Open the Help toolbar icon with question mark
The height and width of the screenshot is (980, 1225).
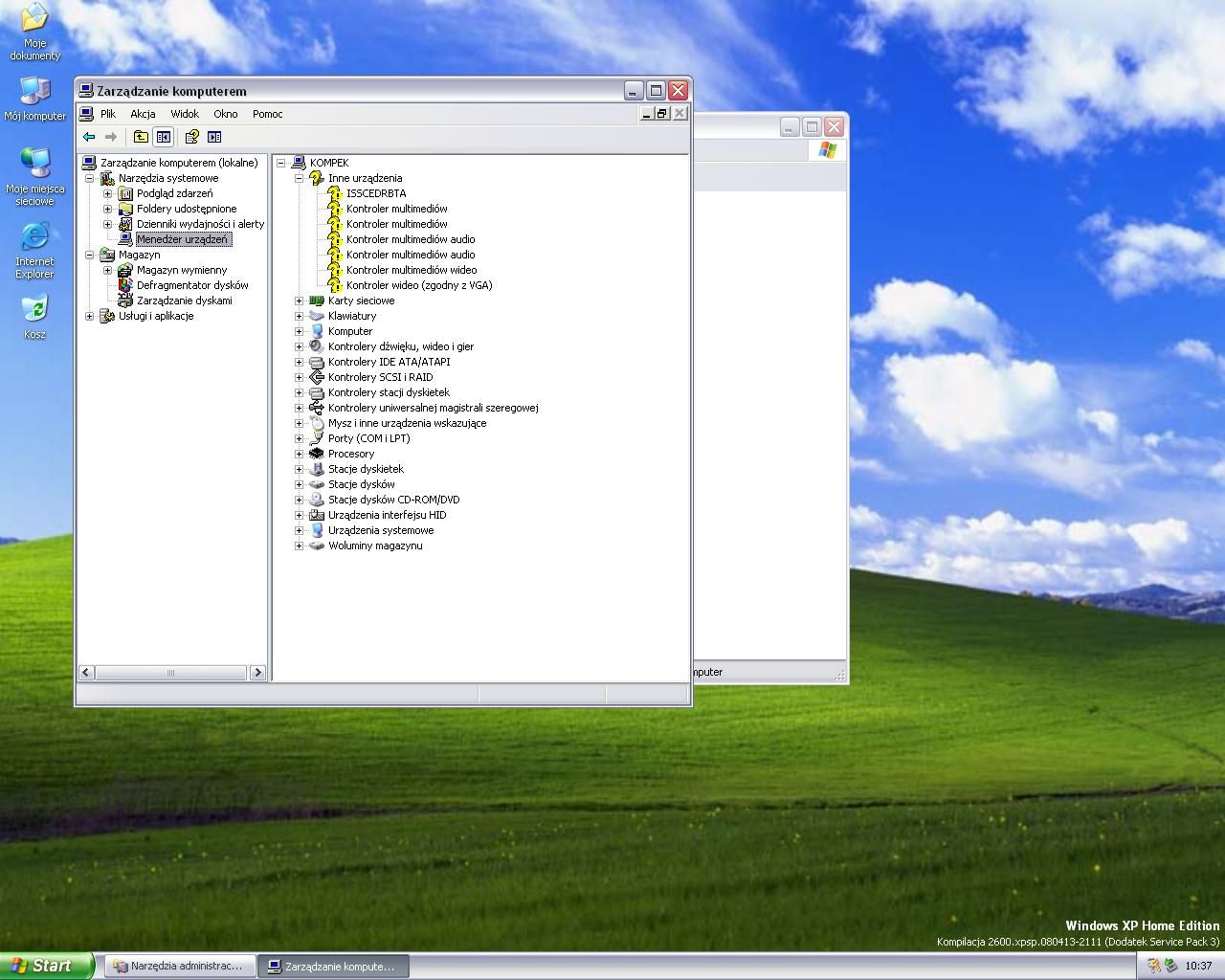point(191,137)
